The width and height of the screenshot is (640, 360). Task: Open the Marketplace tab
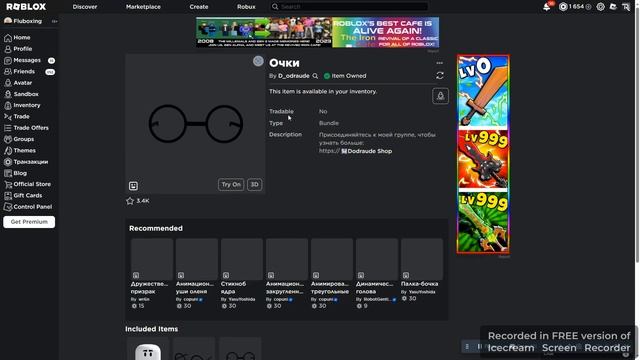tap(143, 7)
